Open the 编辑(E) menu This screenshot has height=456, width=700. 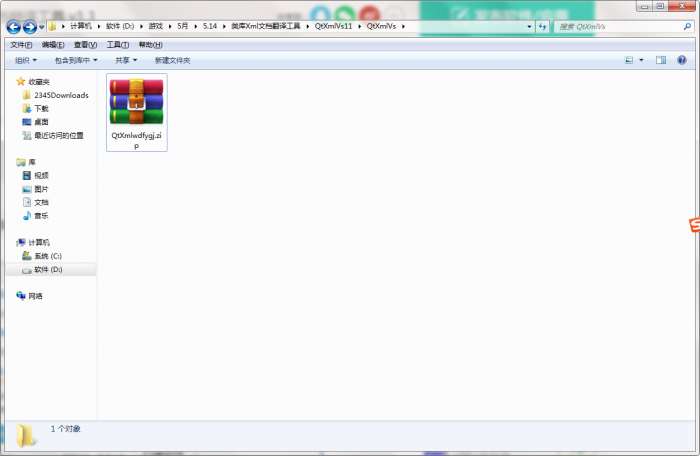point(53,45)
